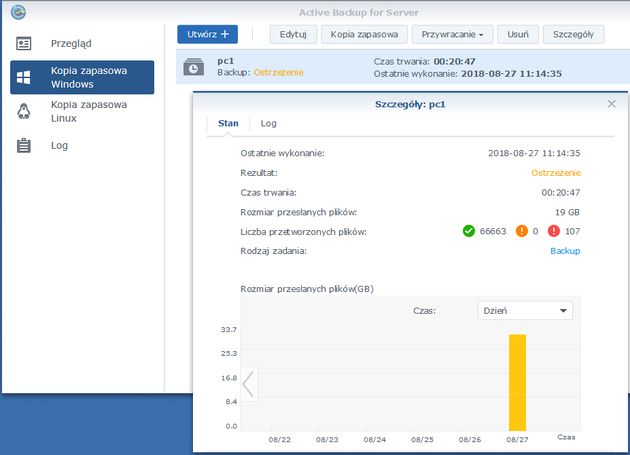Click the Active Backup for Server title
This screenshot has height=455, width=630.
(359, 12)
